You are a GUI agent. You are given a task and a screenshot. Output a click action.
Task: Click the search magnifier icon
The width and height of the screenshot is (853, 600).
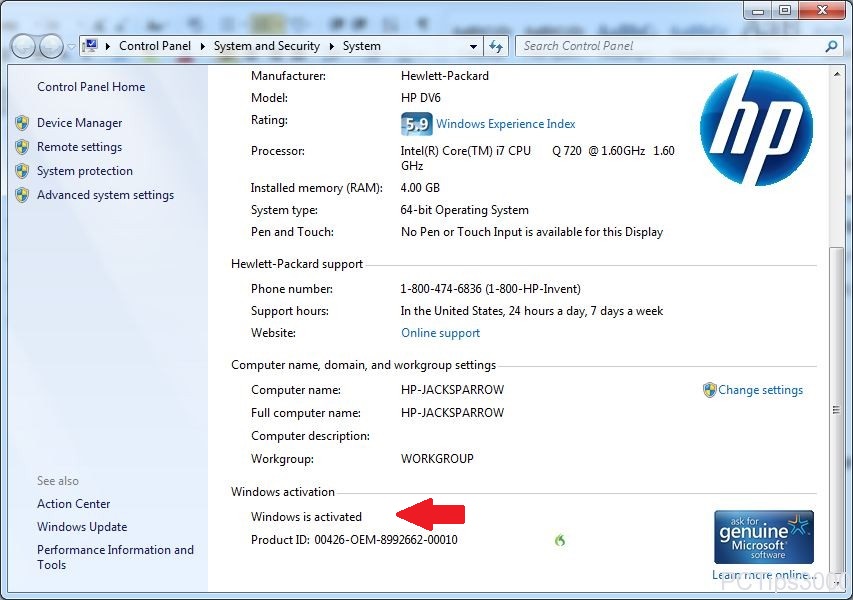tap(831, 46)
